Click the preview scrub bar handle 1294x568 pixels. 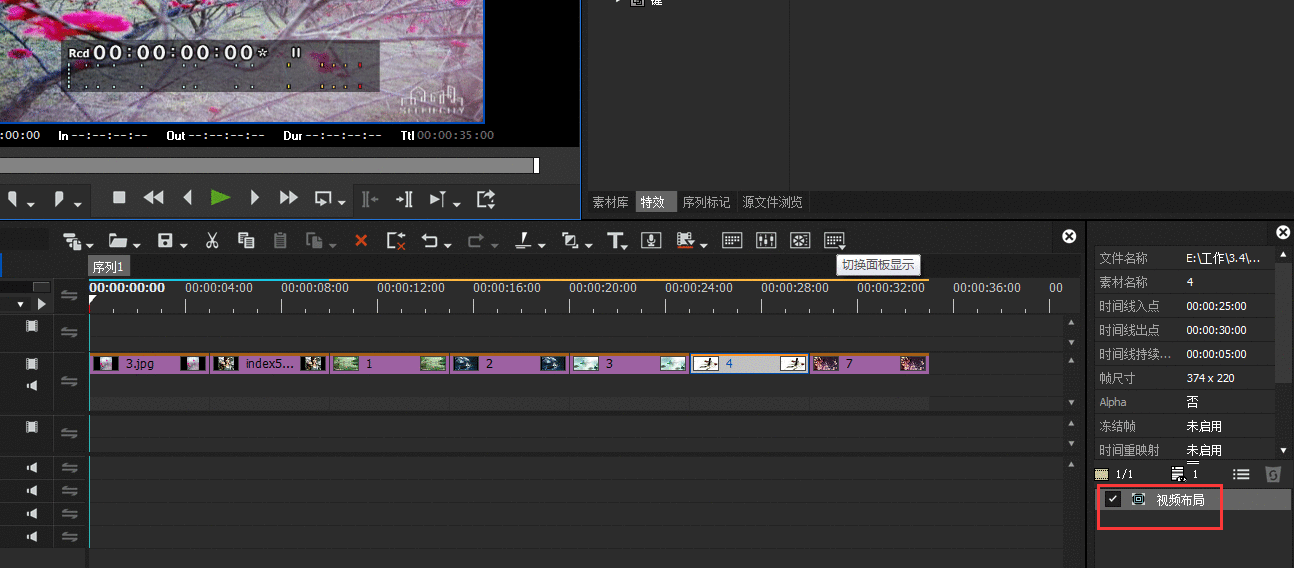[536, 165]
